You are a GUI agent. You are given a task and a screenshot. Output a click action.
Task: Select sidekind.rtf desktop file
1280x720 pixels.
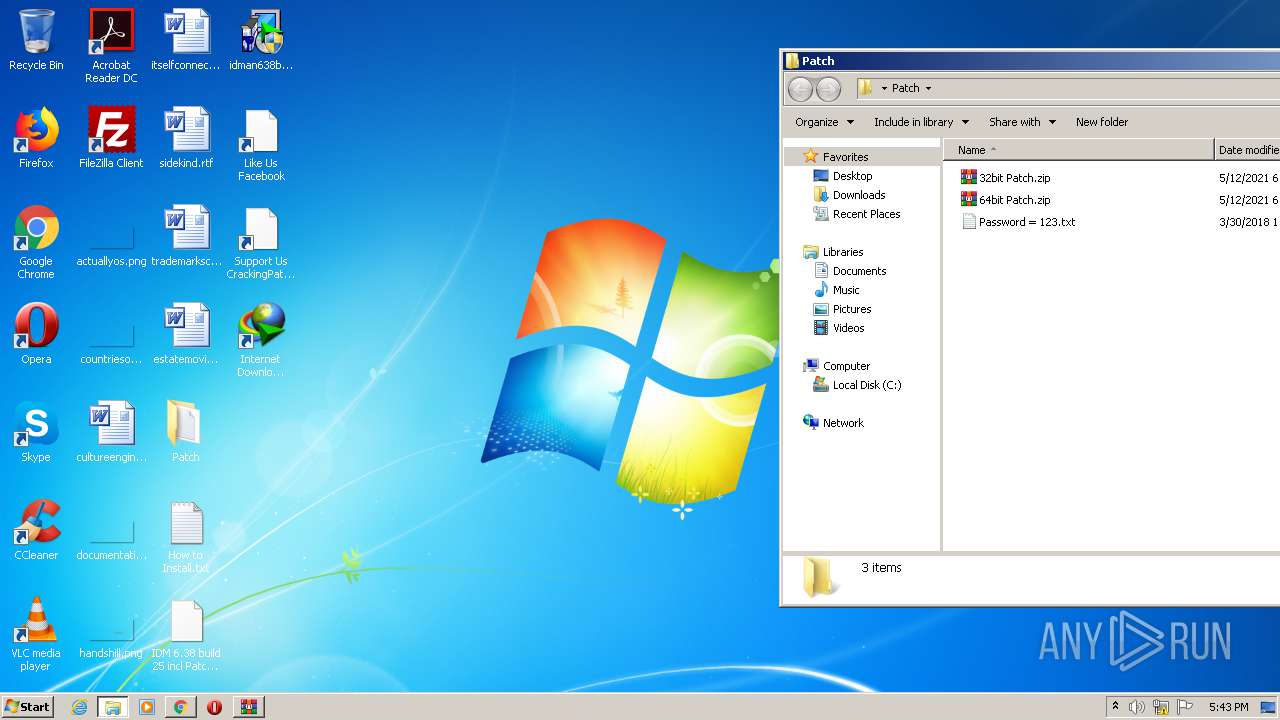[186, 138]
